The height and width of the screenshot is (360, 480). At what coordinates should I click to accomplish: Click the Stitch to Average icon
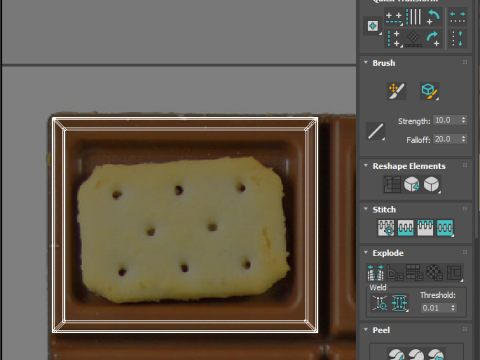click(405, 228)
